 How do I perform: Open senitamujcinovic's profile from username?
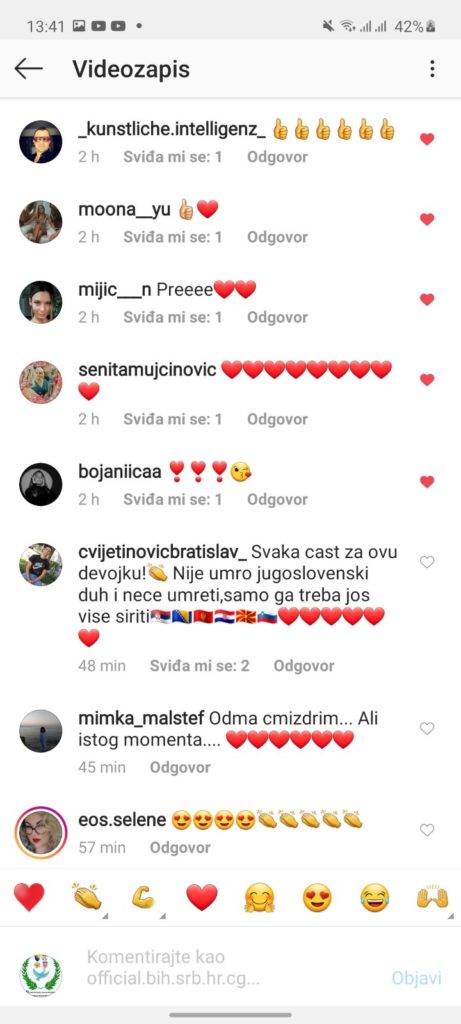click(147, 370)
